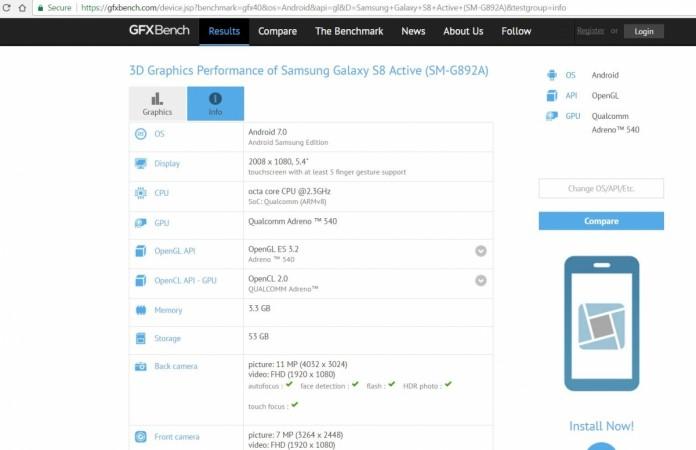
Task: Click the touch focus checkmark
Action: (296, 405)
